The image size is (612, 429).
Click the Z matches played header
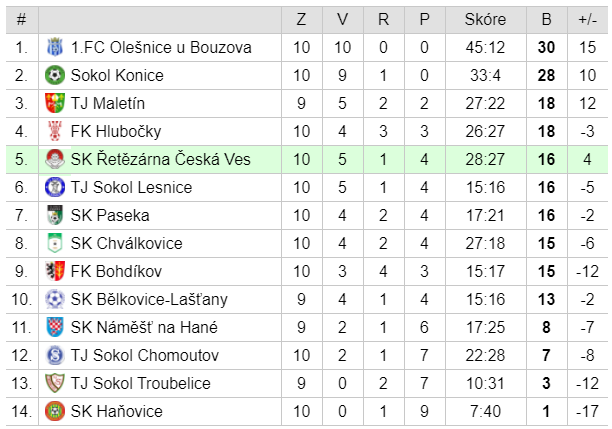pyautogui.click(x=301, y=20)
